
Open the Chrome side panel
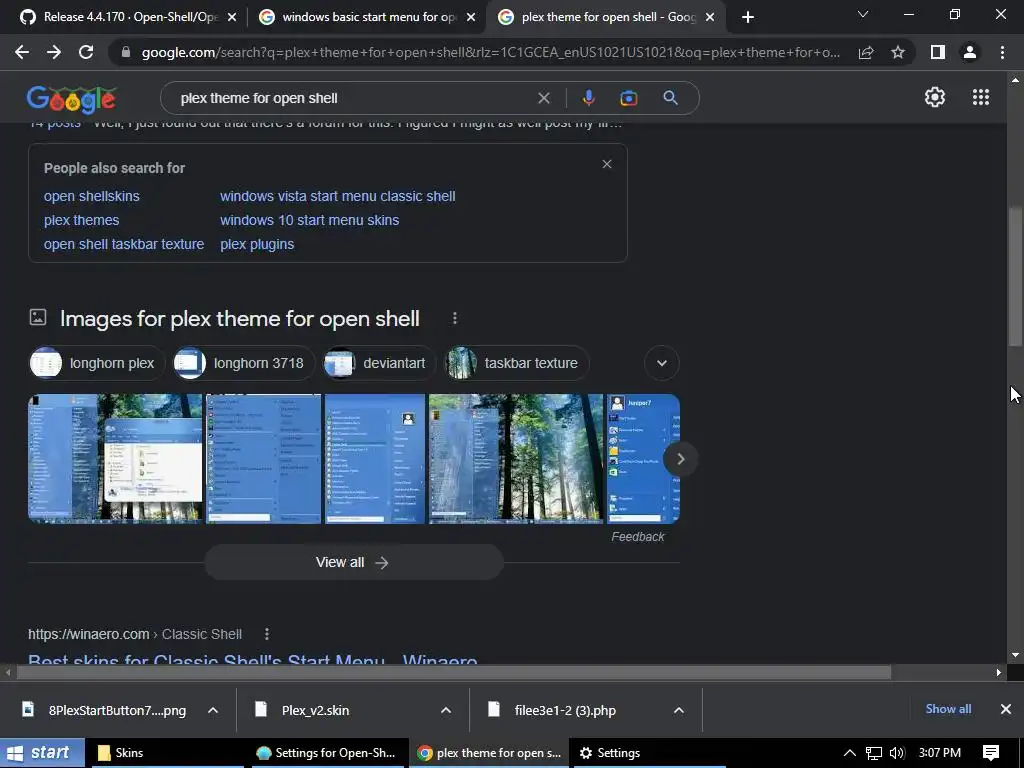(x=938, y=52)
